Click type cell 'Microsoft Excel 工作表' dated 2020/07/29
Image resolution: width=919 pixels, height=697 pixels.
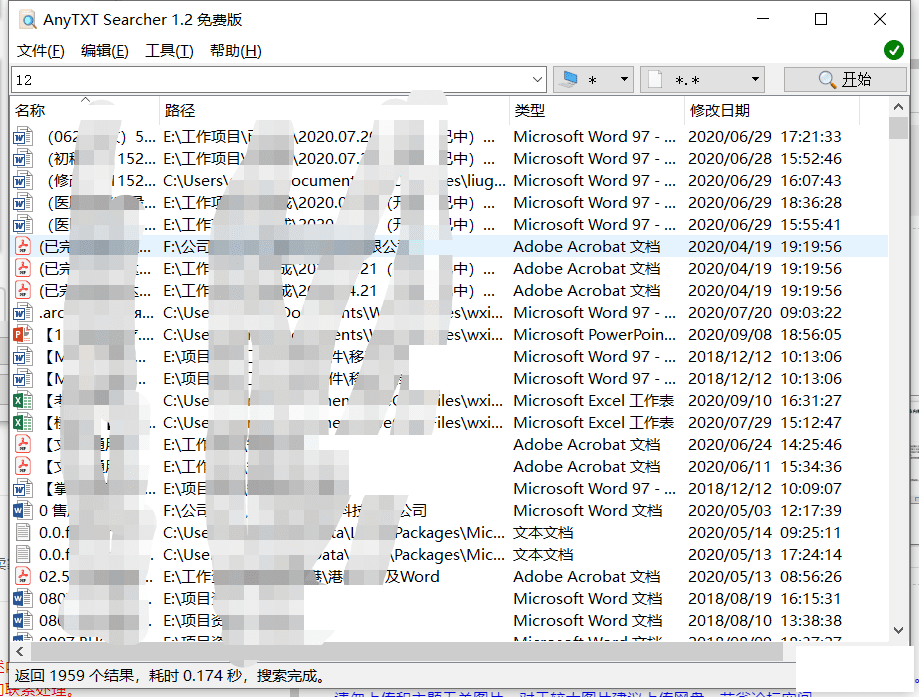point(594,423)
